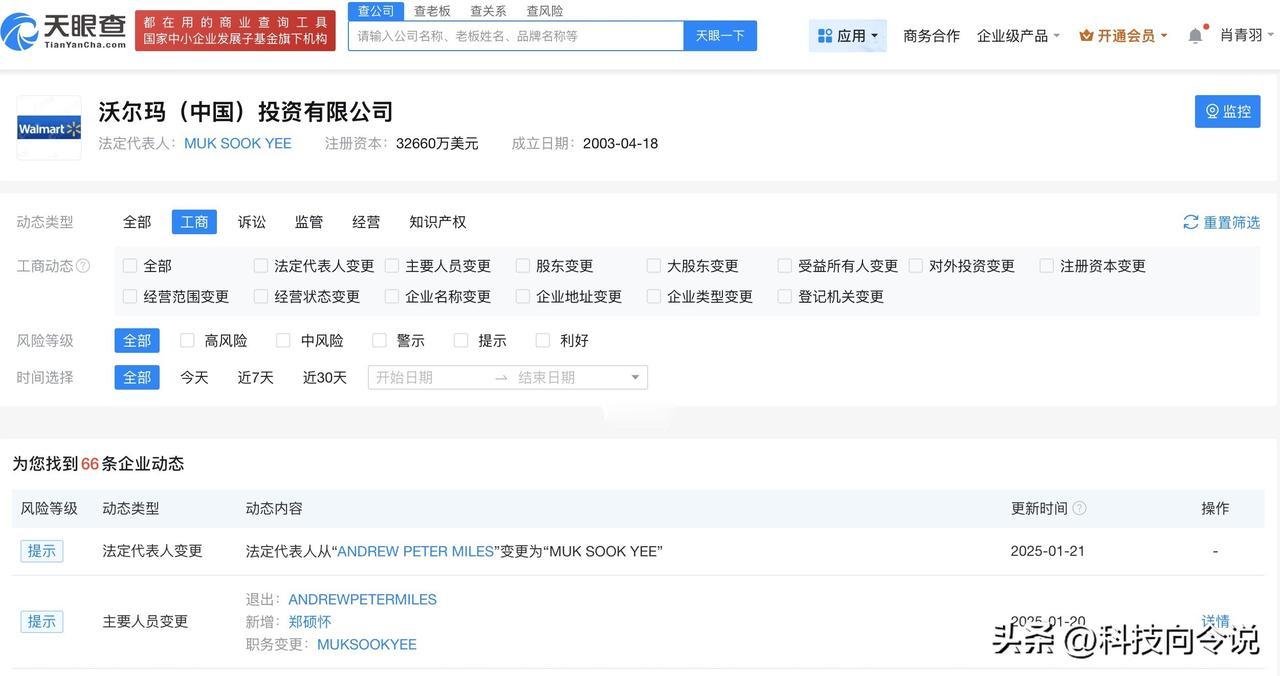Select 全部 under 动态类型
This screenshot has height=676, width=1280.
(137, 222)
